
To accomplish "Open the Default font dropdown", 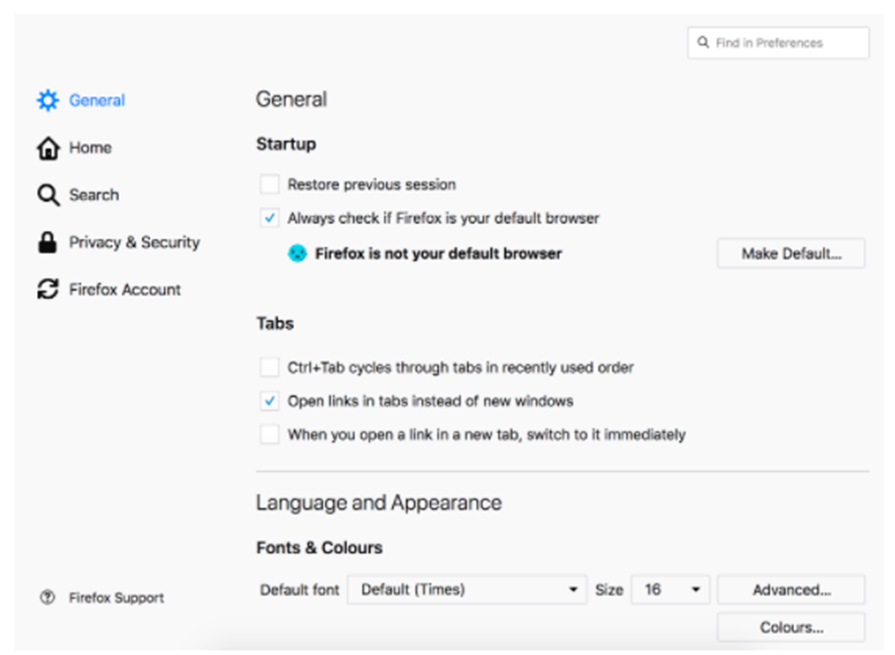I will (x=466, y=590).
